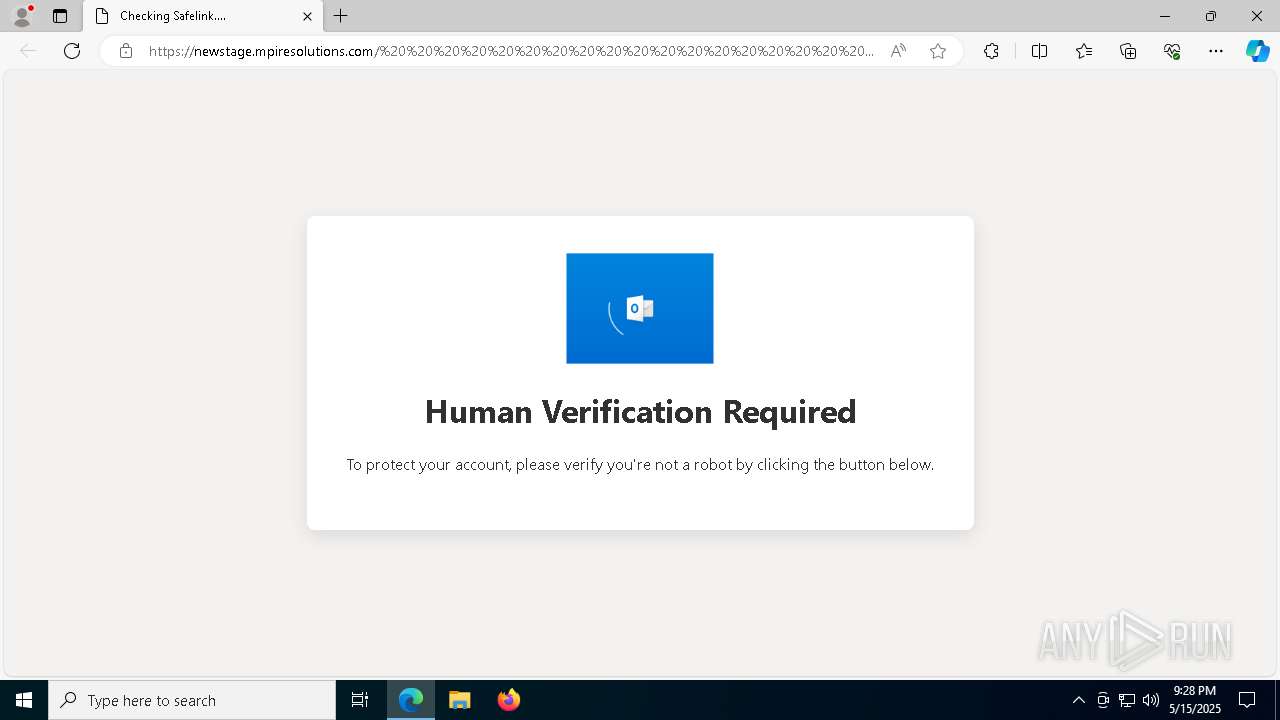Image resolution: width=1280 pixels, height=720 pixels.
Task: Open Task View on taskbar
Action: pyautogui.click(x=360, y=700)
